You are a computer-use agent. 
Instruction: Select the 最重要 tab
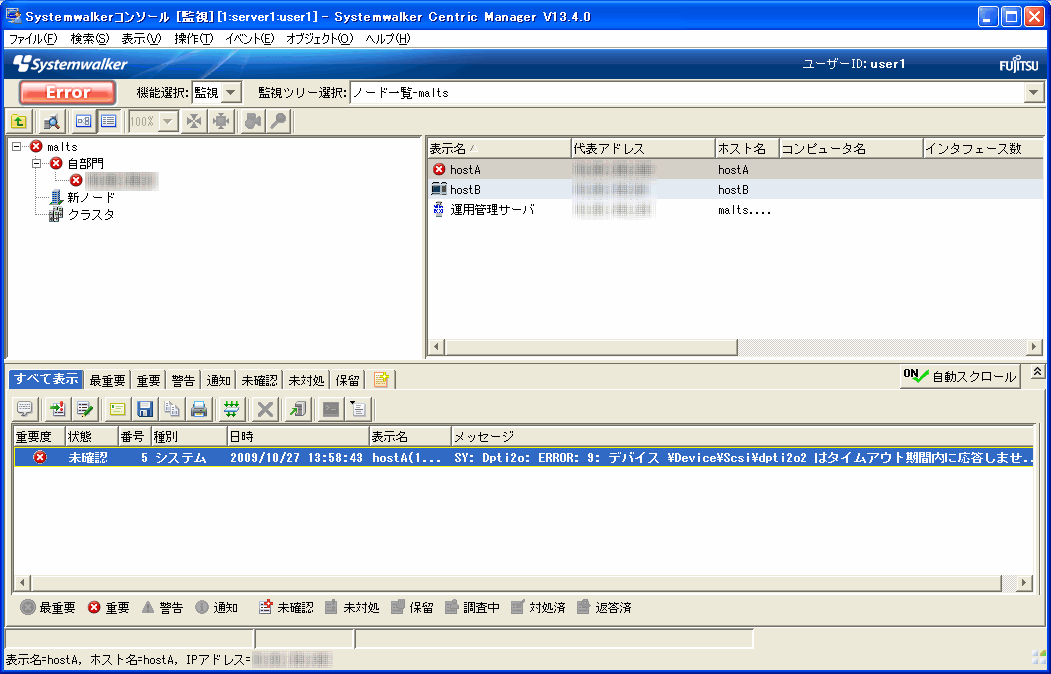point(107,381)
